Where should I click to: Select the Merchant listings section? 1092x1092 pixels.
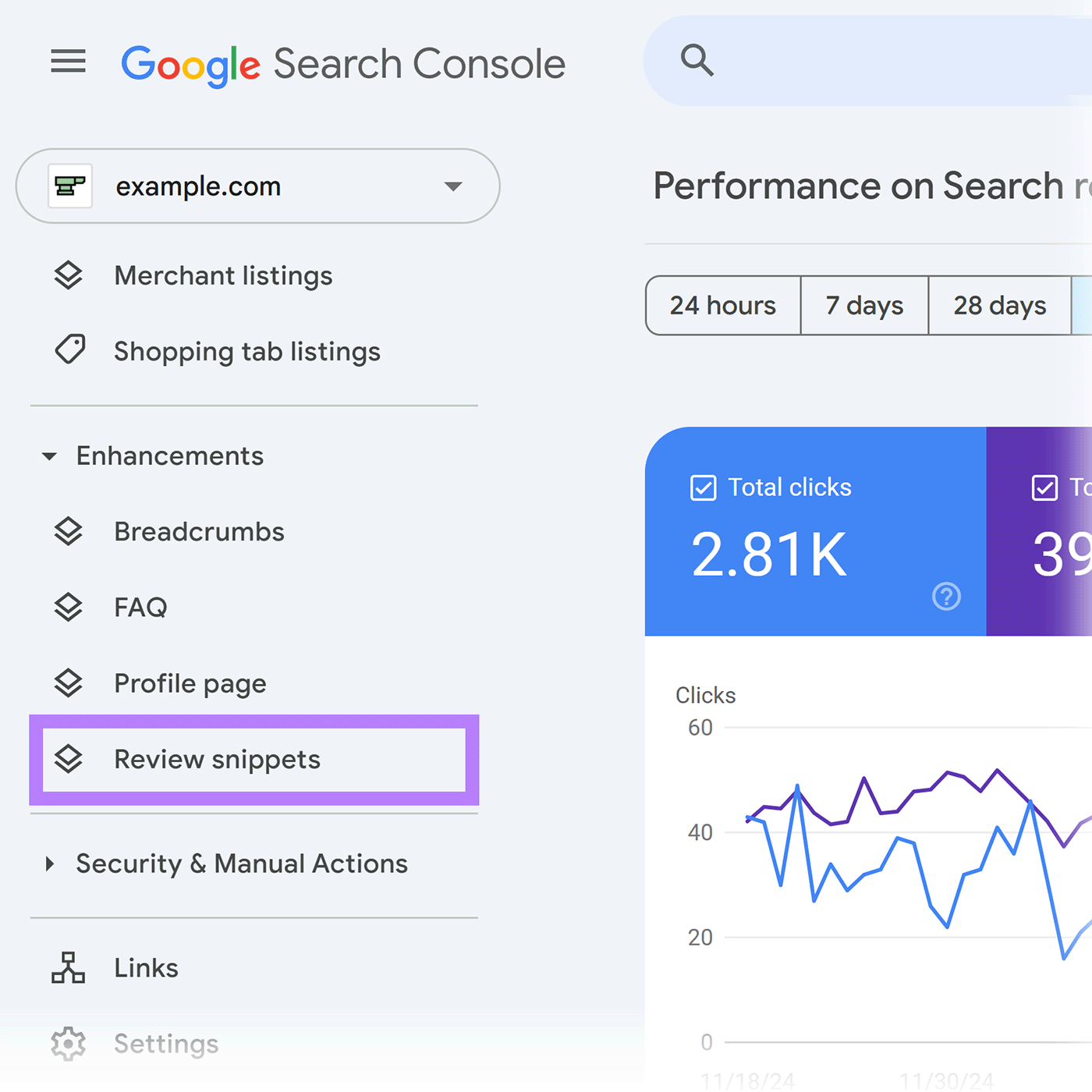[223, 275]
